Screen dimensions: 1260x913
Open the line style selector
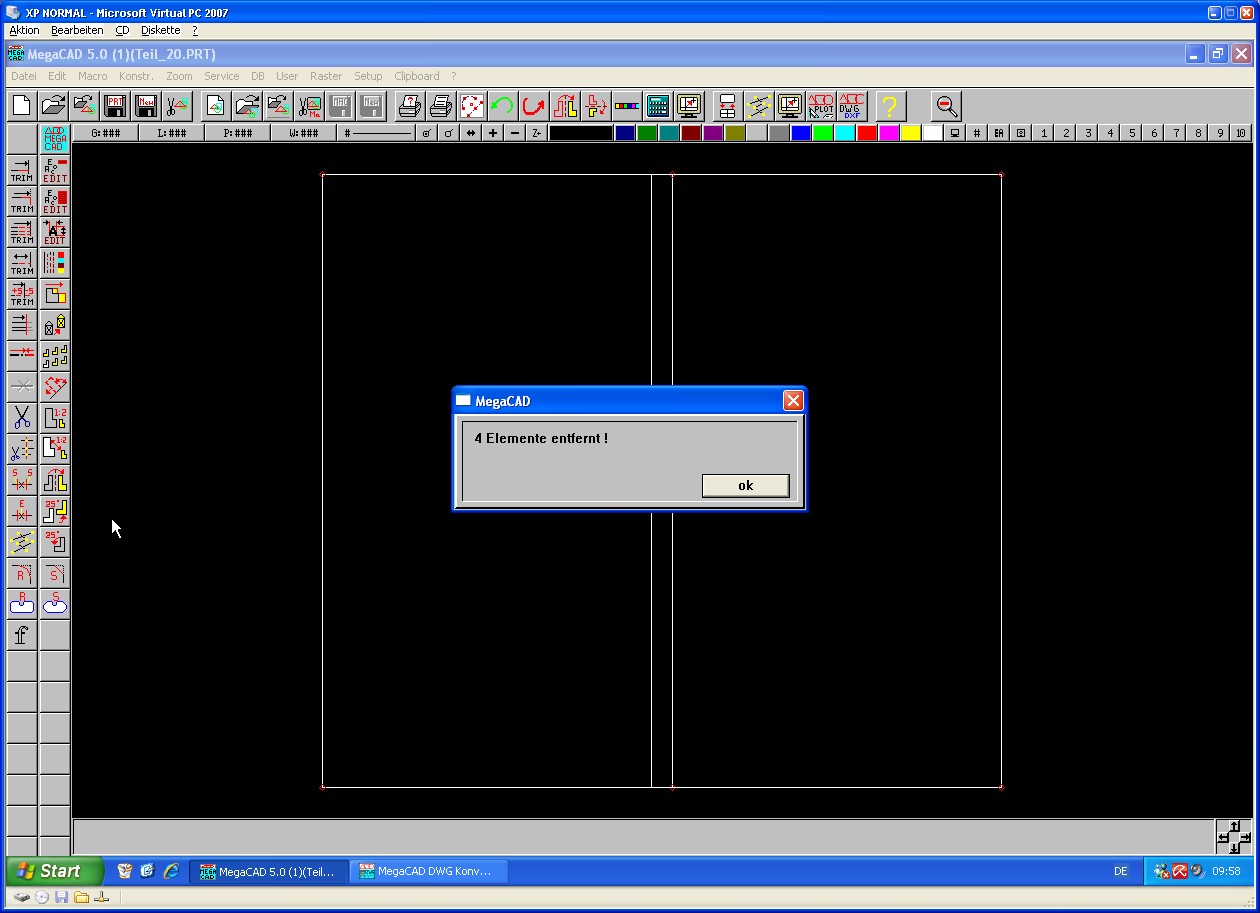377,133
